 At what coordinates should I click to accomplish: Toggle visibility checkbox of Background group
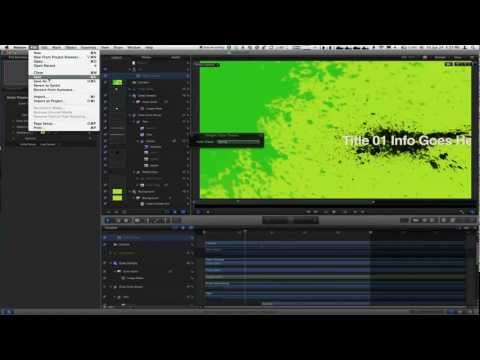(x=106, y=192)
